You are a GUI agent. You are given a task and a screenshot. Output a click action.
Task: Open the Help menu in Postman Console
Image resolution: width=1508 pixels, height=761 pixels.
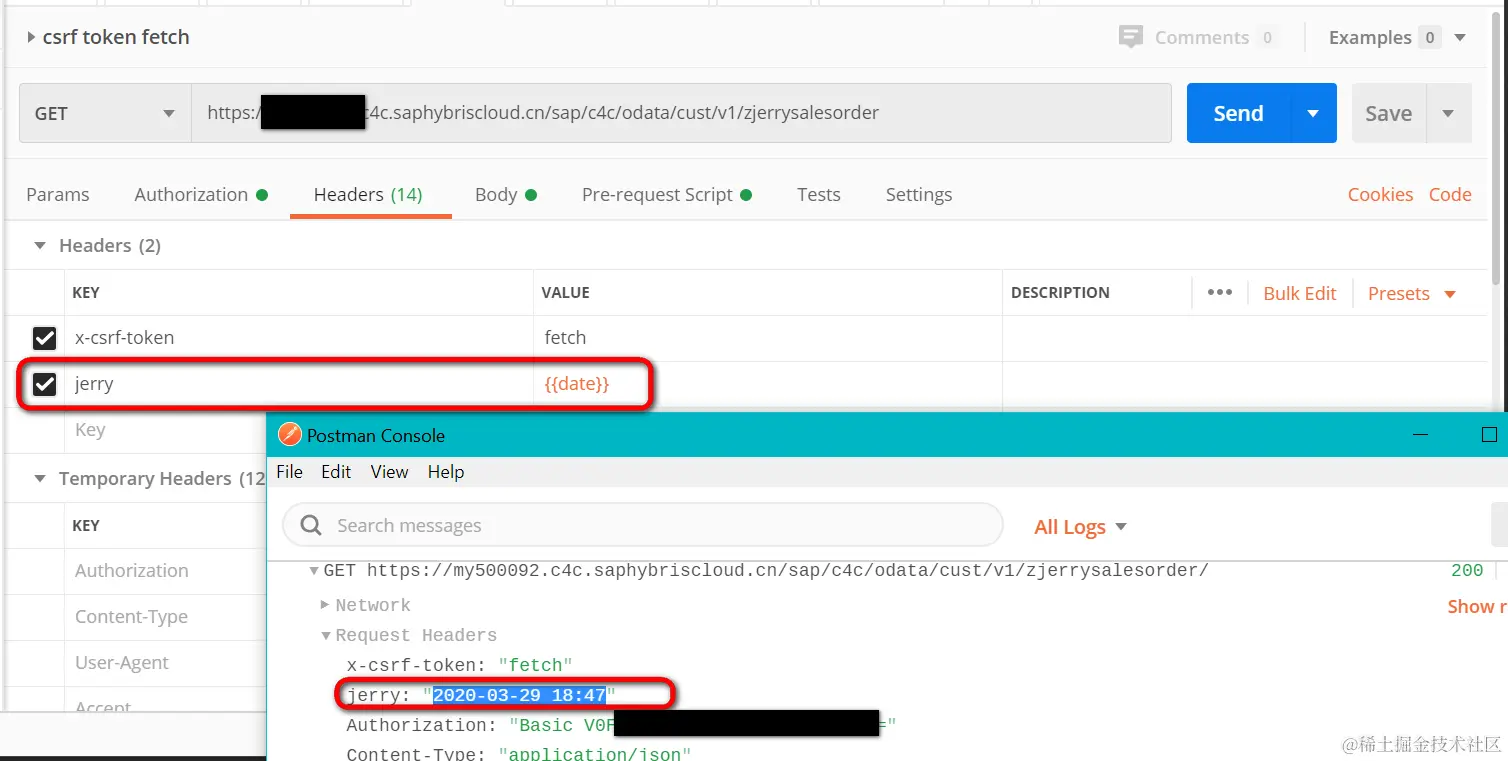pos(446,472)
